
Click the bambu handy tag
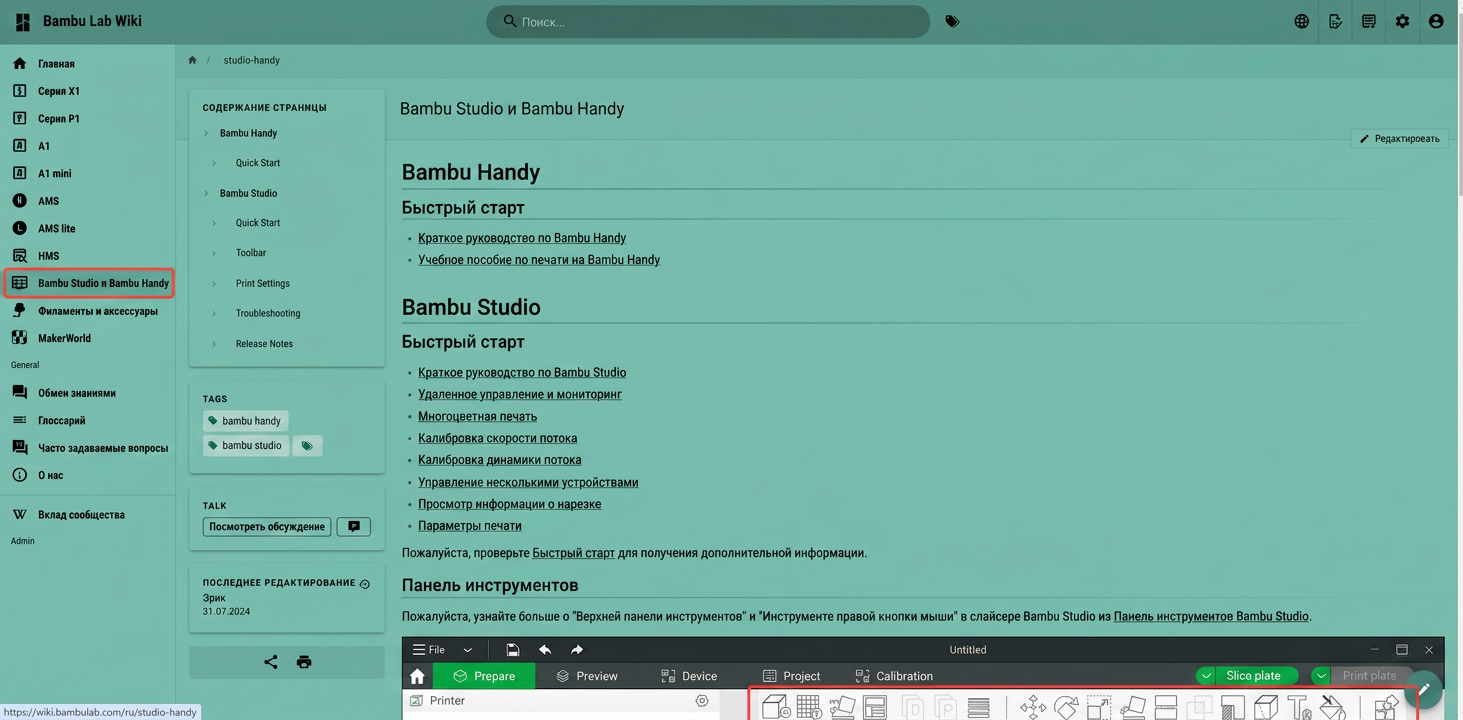point(245,421)
